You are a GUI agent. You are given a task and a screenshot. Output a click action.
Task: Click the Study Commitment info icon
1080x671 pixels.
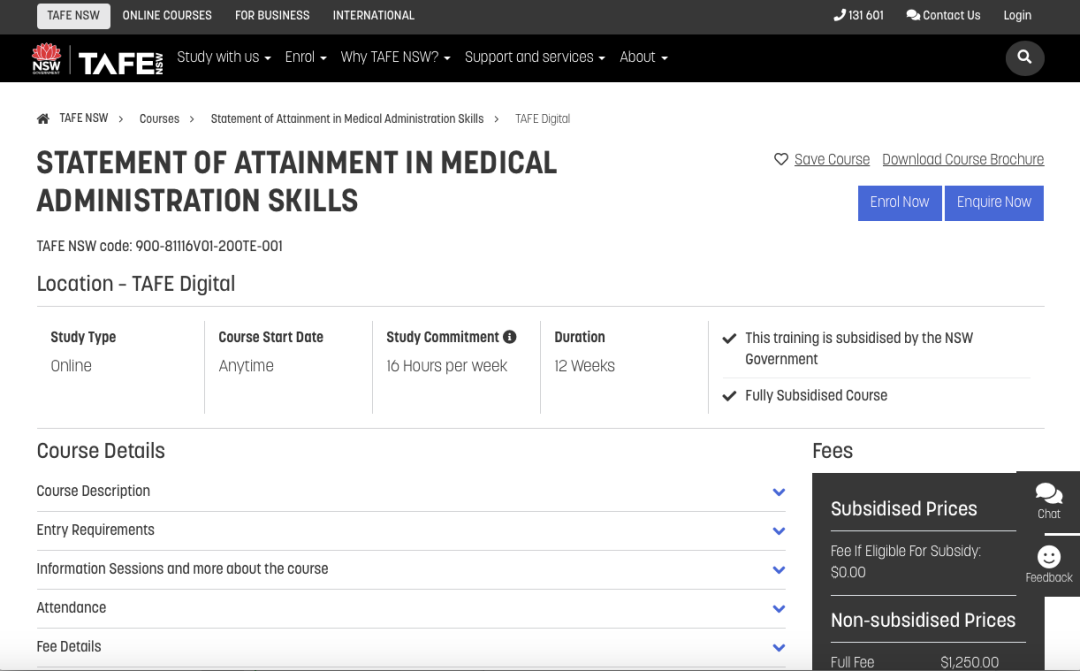509,337
